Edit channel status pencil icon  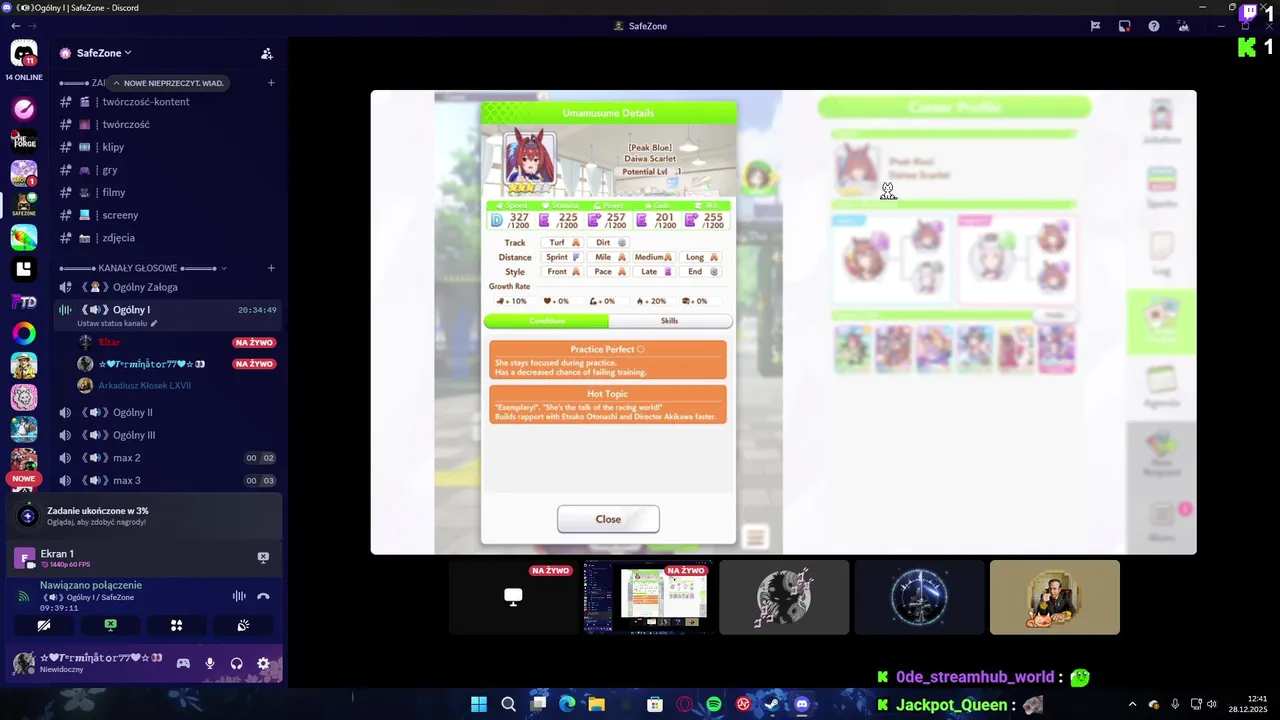154,324
